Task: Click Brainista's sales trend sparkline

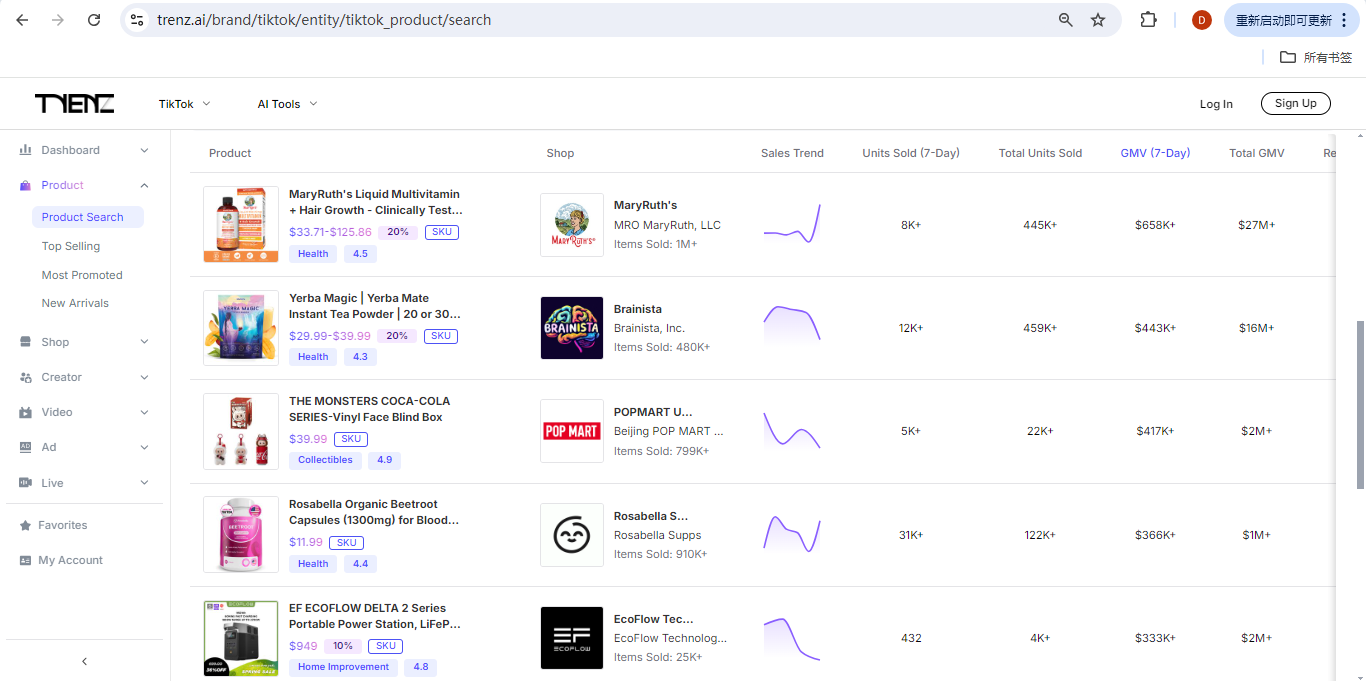Action: coord(792,325)
